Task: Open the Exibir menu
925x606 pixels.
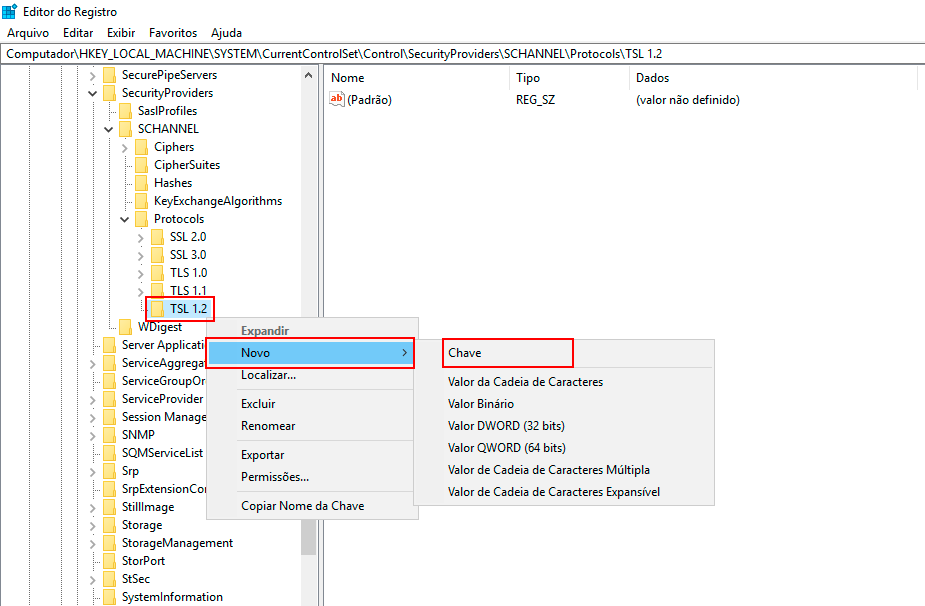Action: 121,33
